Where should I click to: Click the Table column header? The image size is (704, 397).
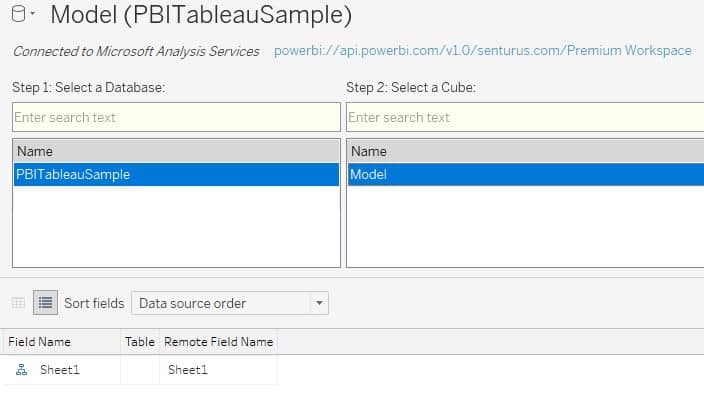coord(140,342)
